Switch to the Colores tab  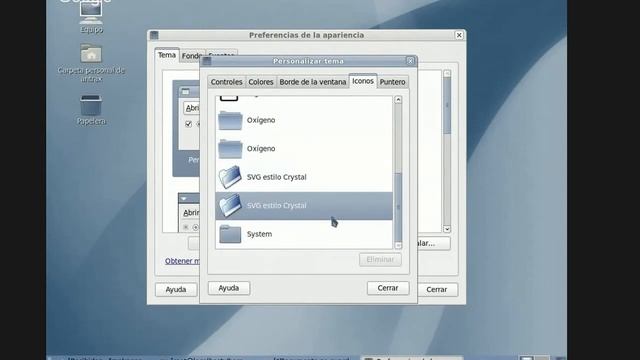[x=261, y=82]
